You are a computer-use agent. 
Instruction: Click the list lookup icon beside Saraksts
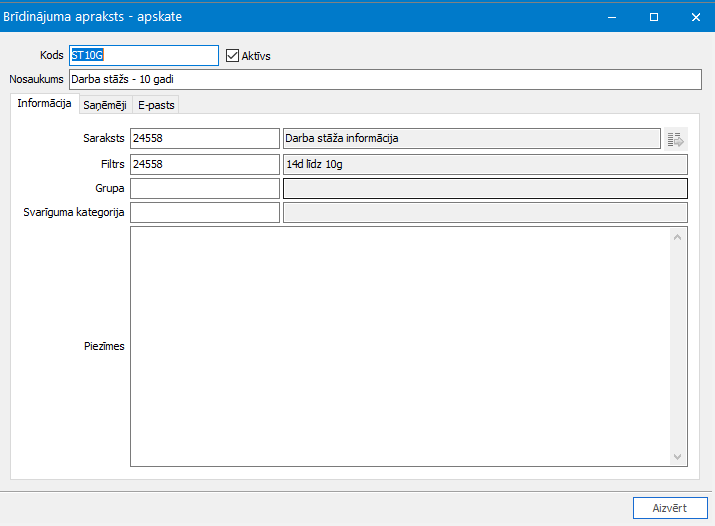[x=676, y=139]
